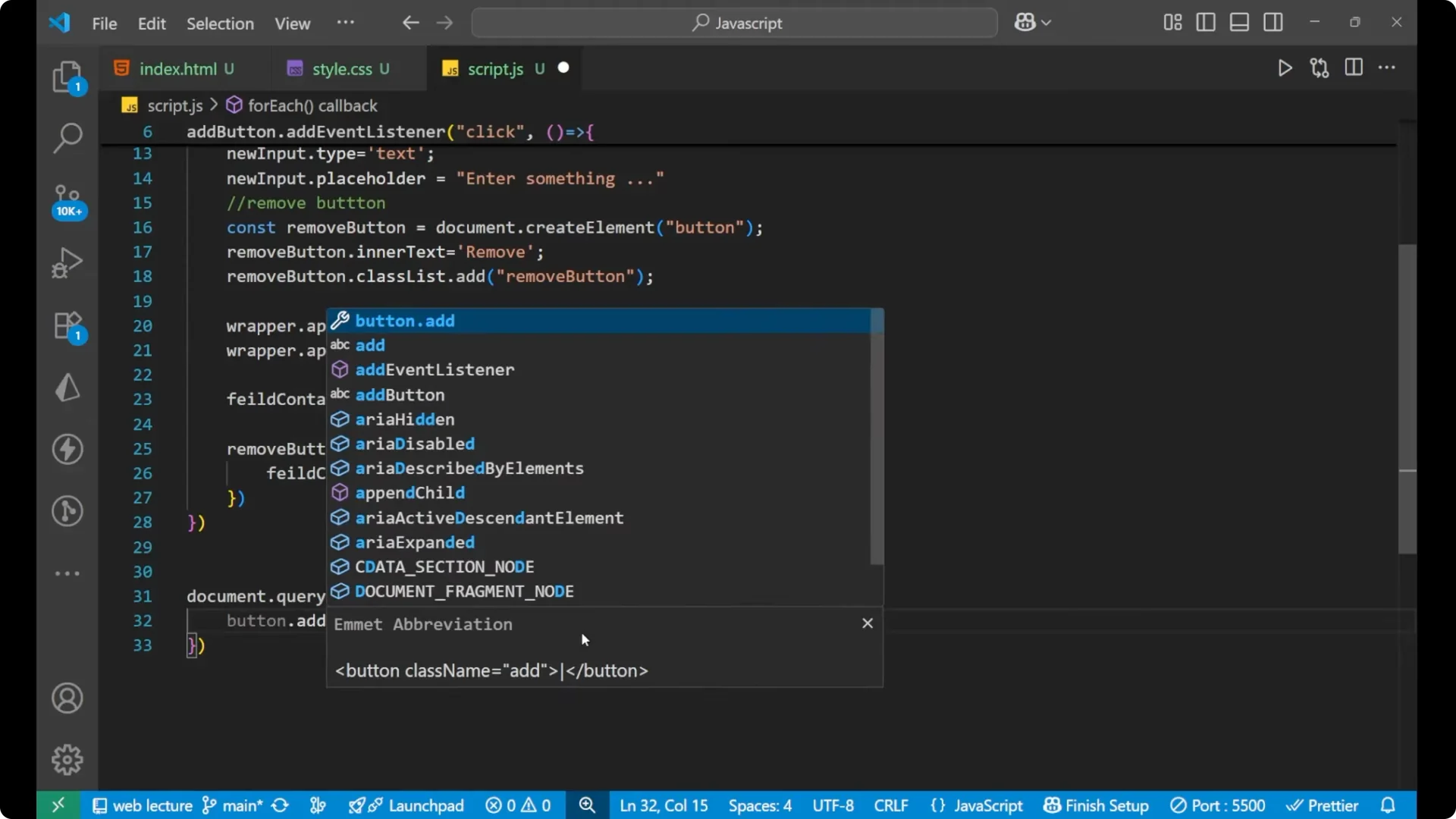
Task: Open the Accounts icon in the activity bar
Action: (67, 698)
